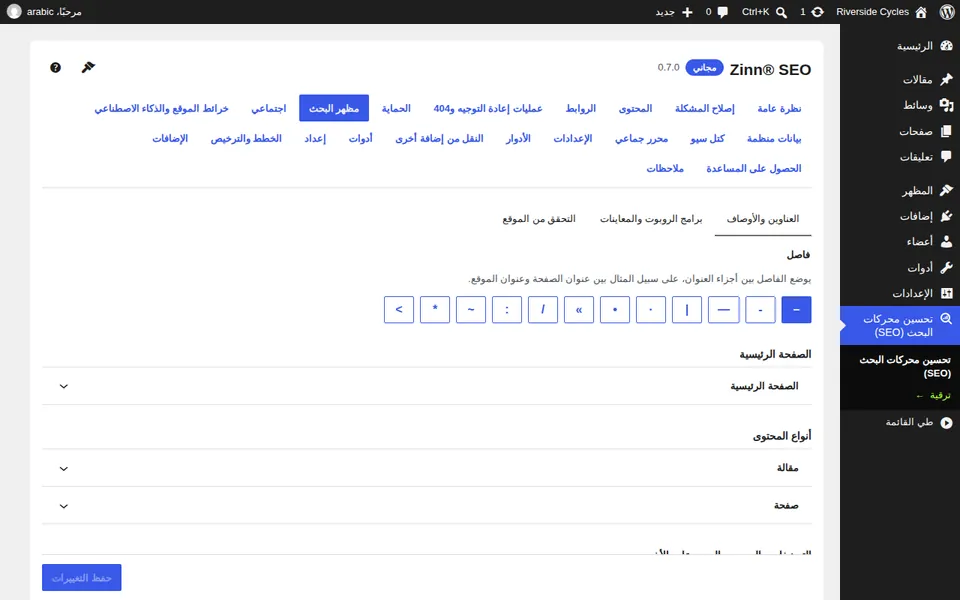The width and height of the screenshot is (960, 600).
Task: Click the Riverside Cycles home icon
Action: pyautogui.click(x=921, y=12)
